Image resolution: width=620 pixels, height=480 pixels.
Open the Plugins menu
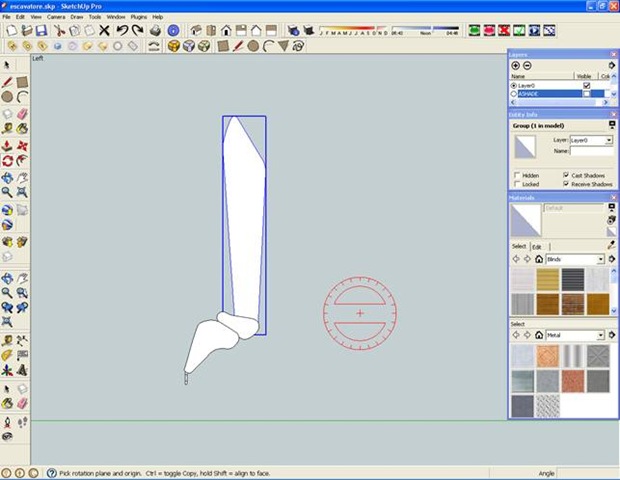(138, 17)
